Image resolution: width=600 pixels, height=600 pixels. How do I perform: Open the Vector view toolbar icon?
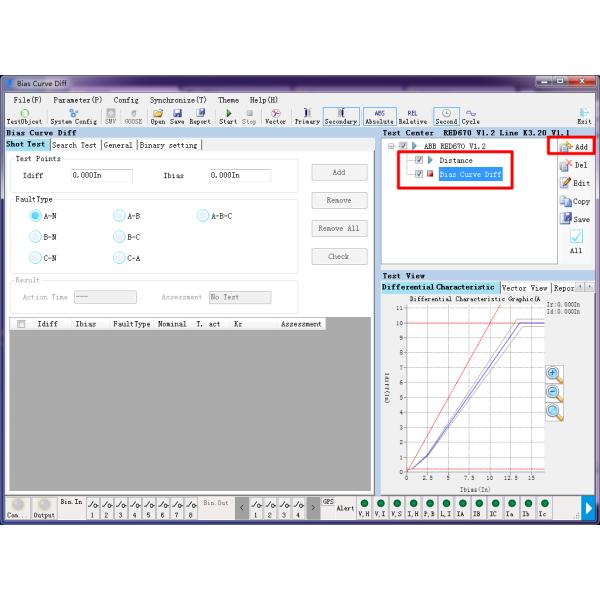click(x=275, y=115)
